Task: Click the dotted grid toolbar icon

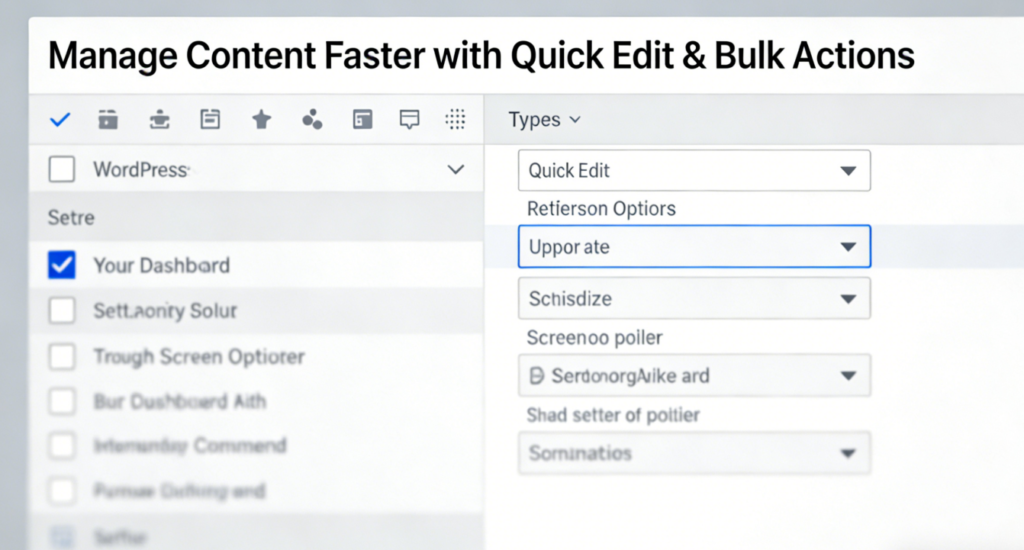Action: [456, 120]
